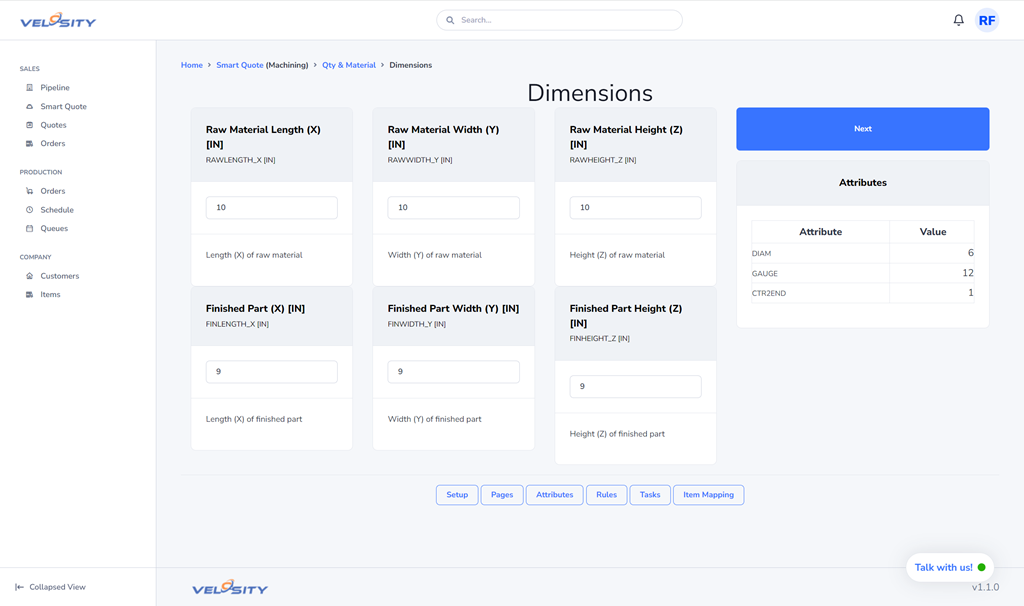The width and height of the screenshot is (1024, 606).
Task: Toggle the Collapsed View sidebar option
Action: 50,587
